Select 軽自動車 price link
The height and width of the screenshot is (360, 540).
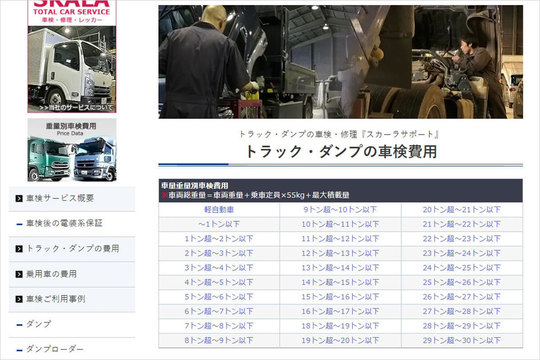pos(219,210)
